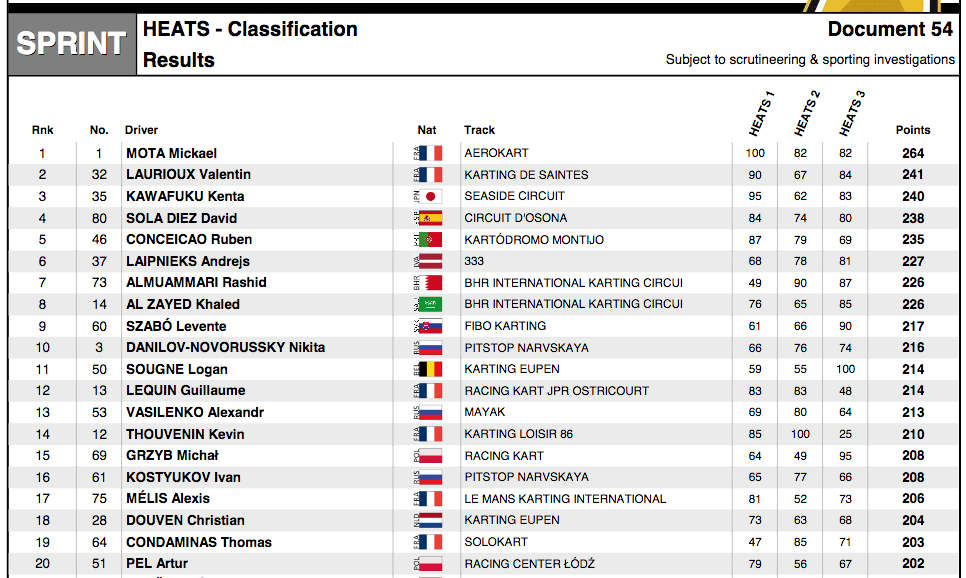Viewport: 966px width, 578px height.
Task: Click the Driver column header
Action: (x=141, y=130)
